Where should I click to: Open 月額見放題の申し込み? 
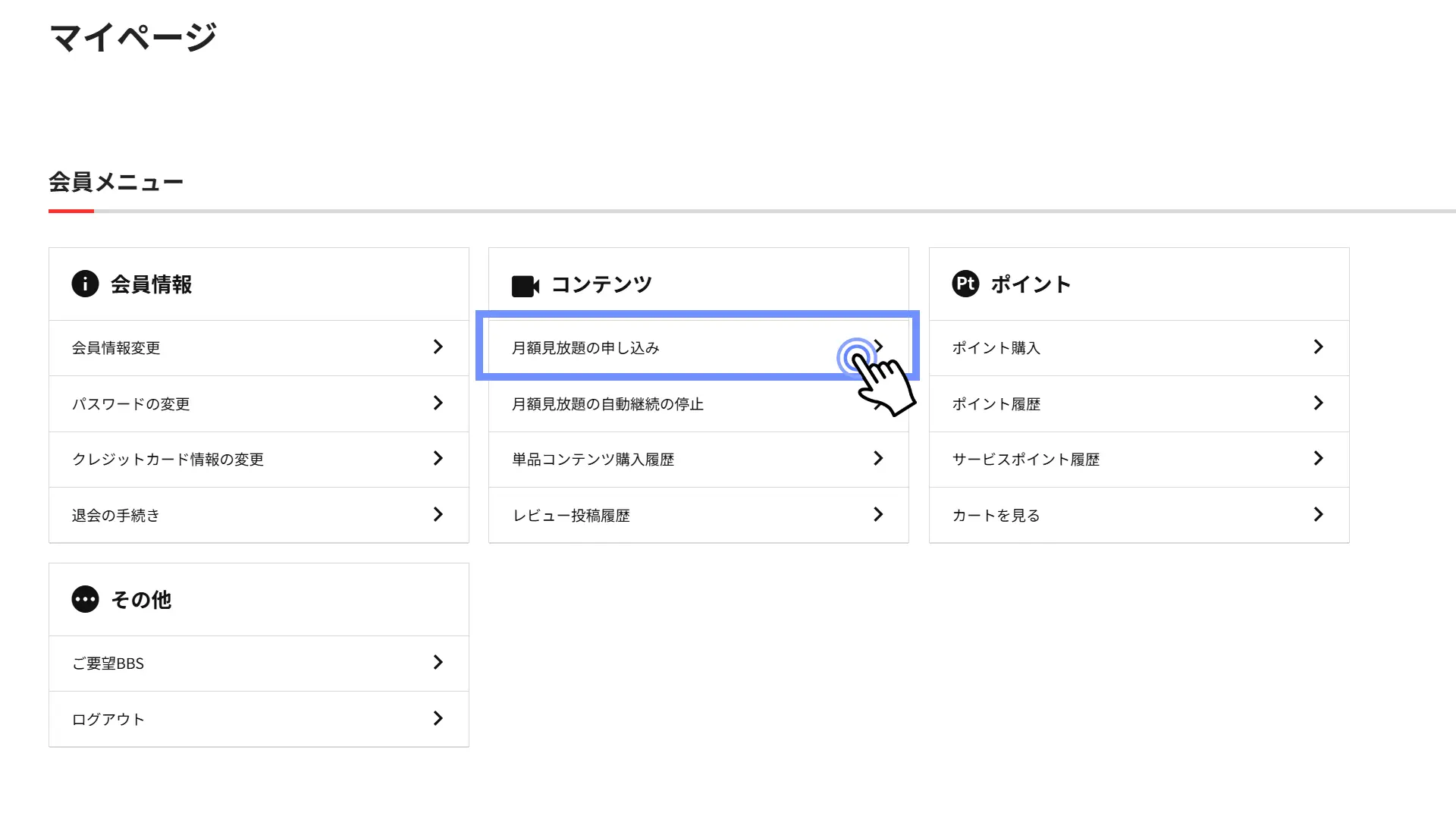point(698,348)
